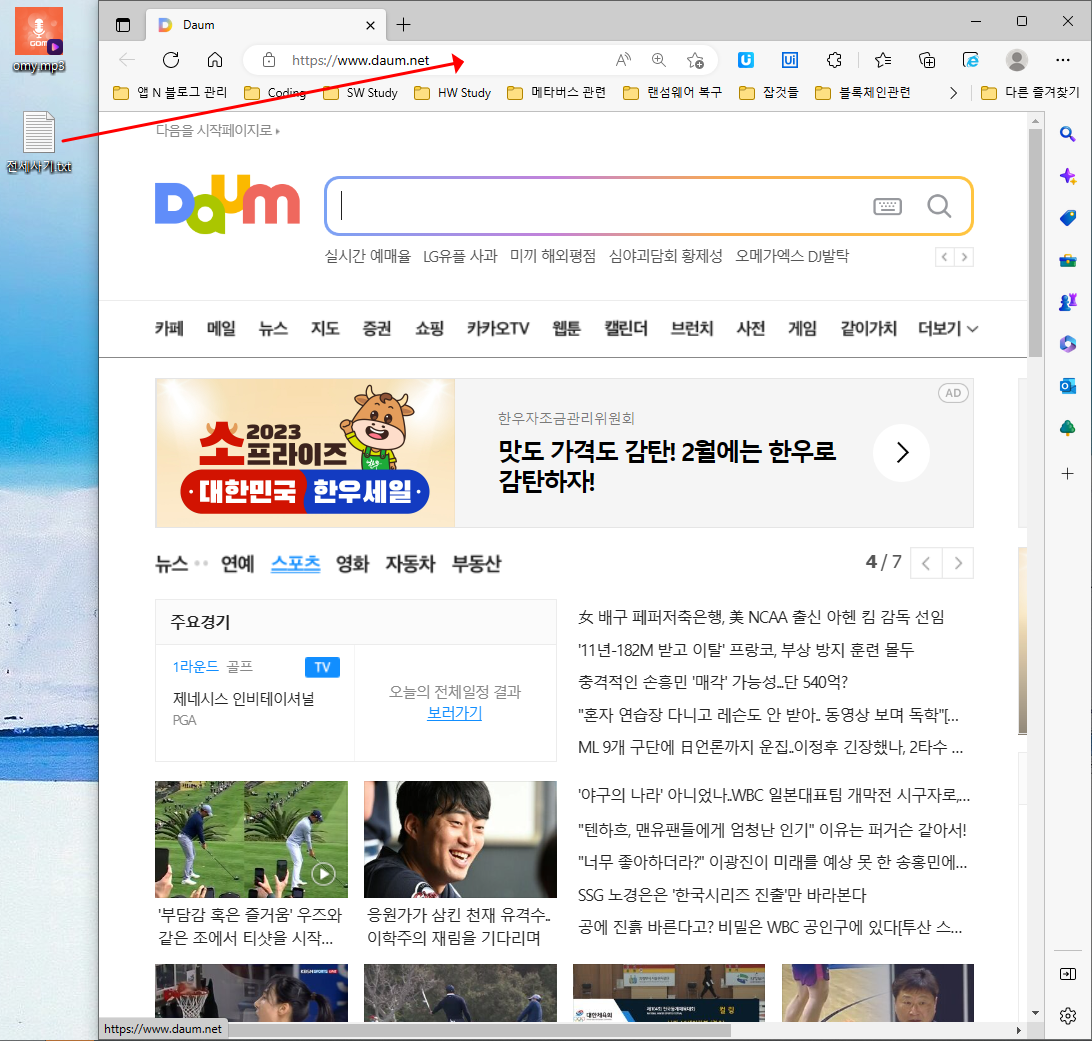Image resolution: width=1092 pixels, height=1041 pixels.
Task: Click the Daum logo
Action: click(x=227, y=204)
